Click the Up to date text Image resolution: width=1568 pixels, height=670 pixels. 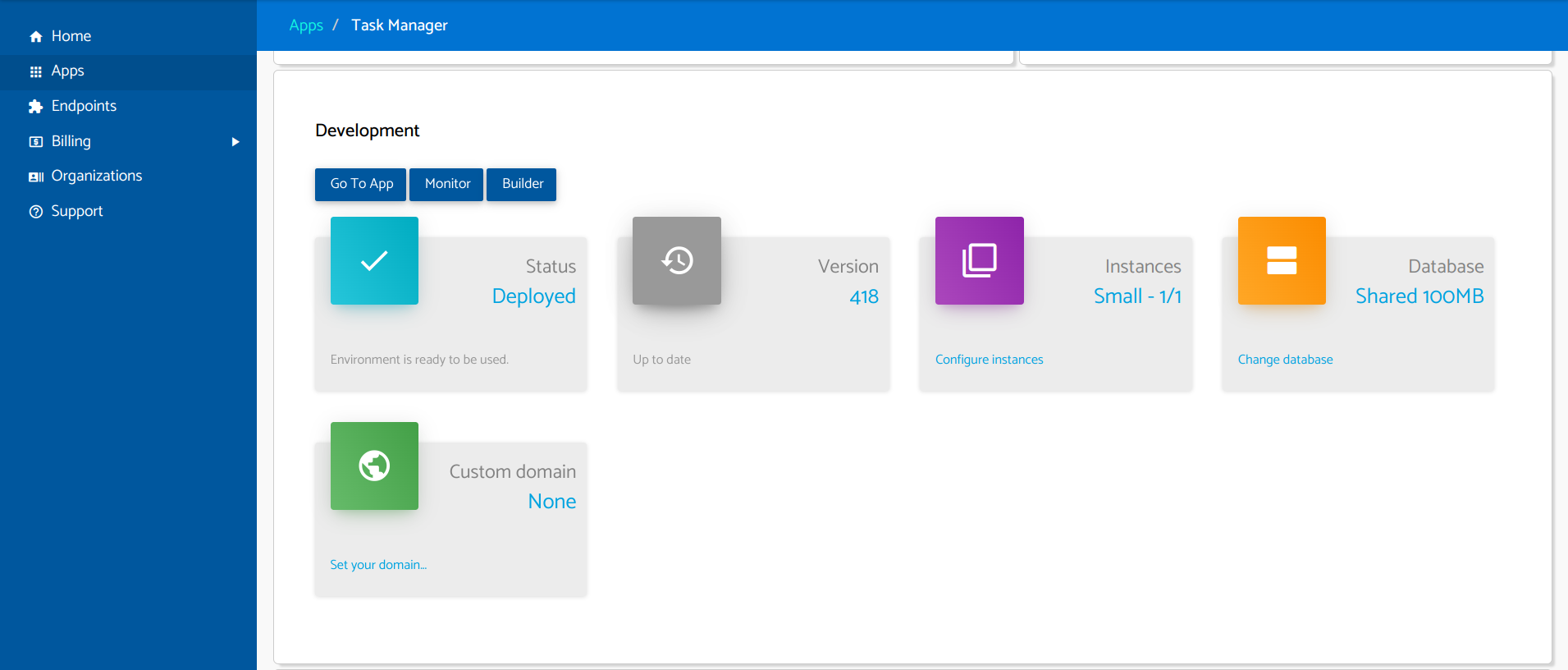pos(661,360)
